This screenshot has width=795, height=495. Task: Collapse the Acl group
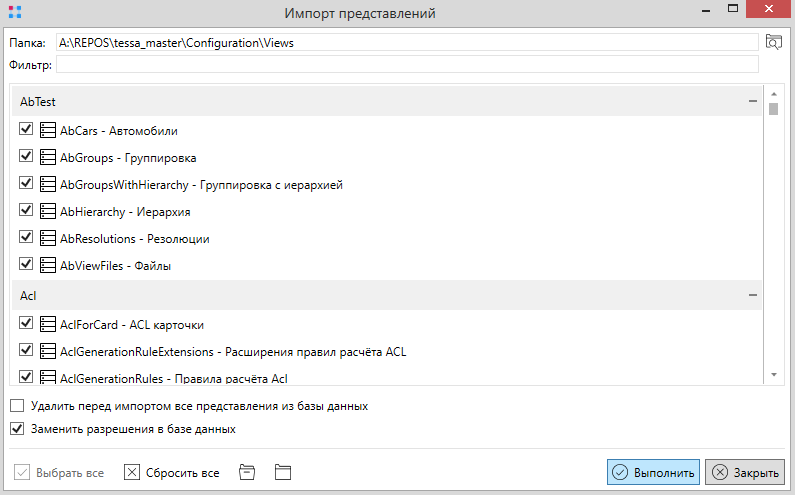coord(753,296)
